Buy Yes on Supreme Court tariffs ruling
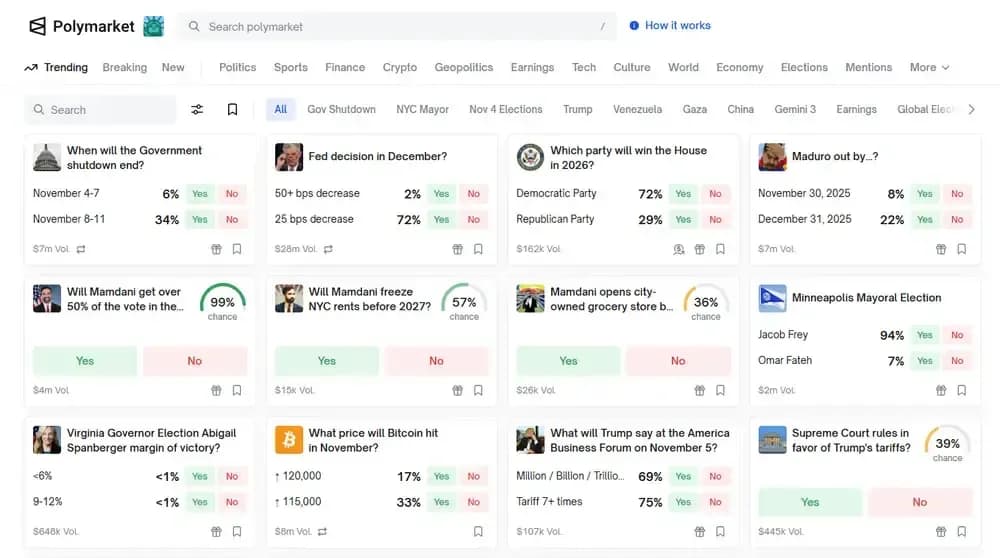This screenshot has width=1000, height=558. [x=810, y=503]
